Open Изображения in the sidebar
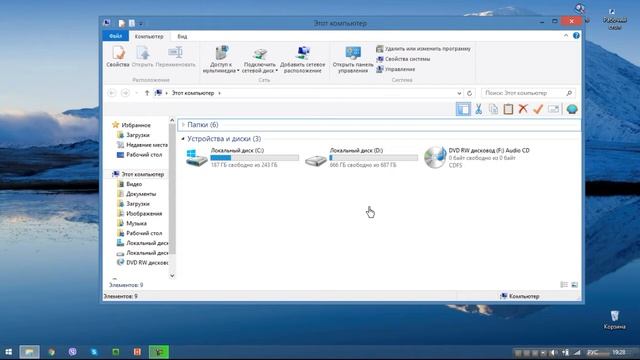The image size is (640, 360). pos(139,213)
